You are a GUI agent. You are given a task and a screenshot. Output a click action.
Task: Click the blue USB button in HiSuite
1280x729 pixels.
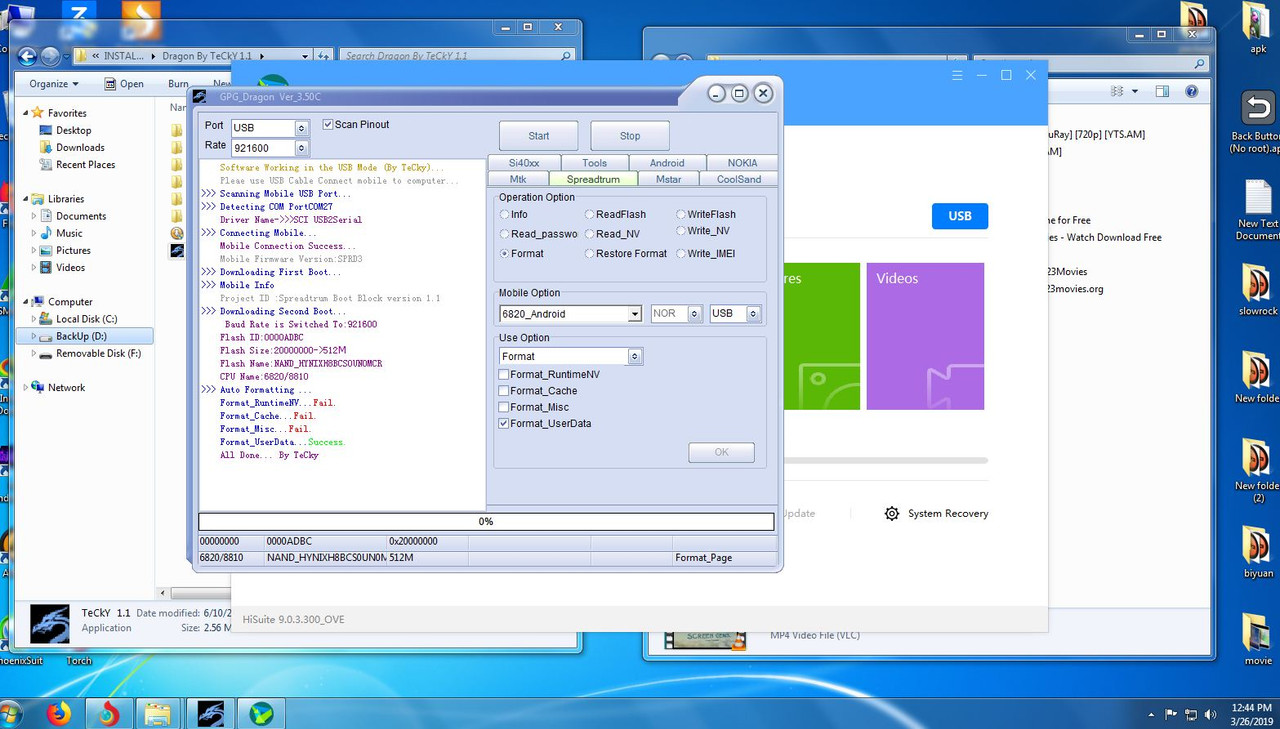960,216
